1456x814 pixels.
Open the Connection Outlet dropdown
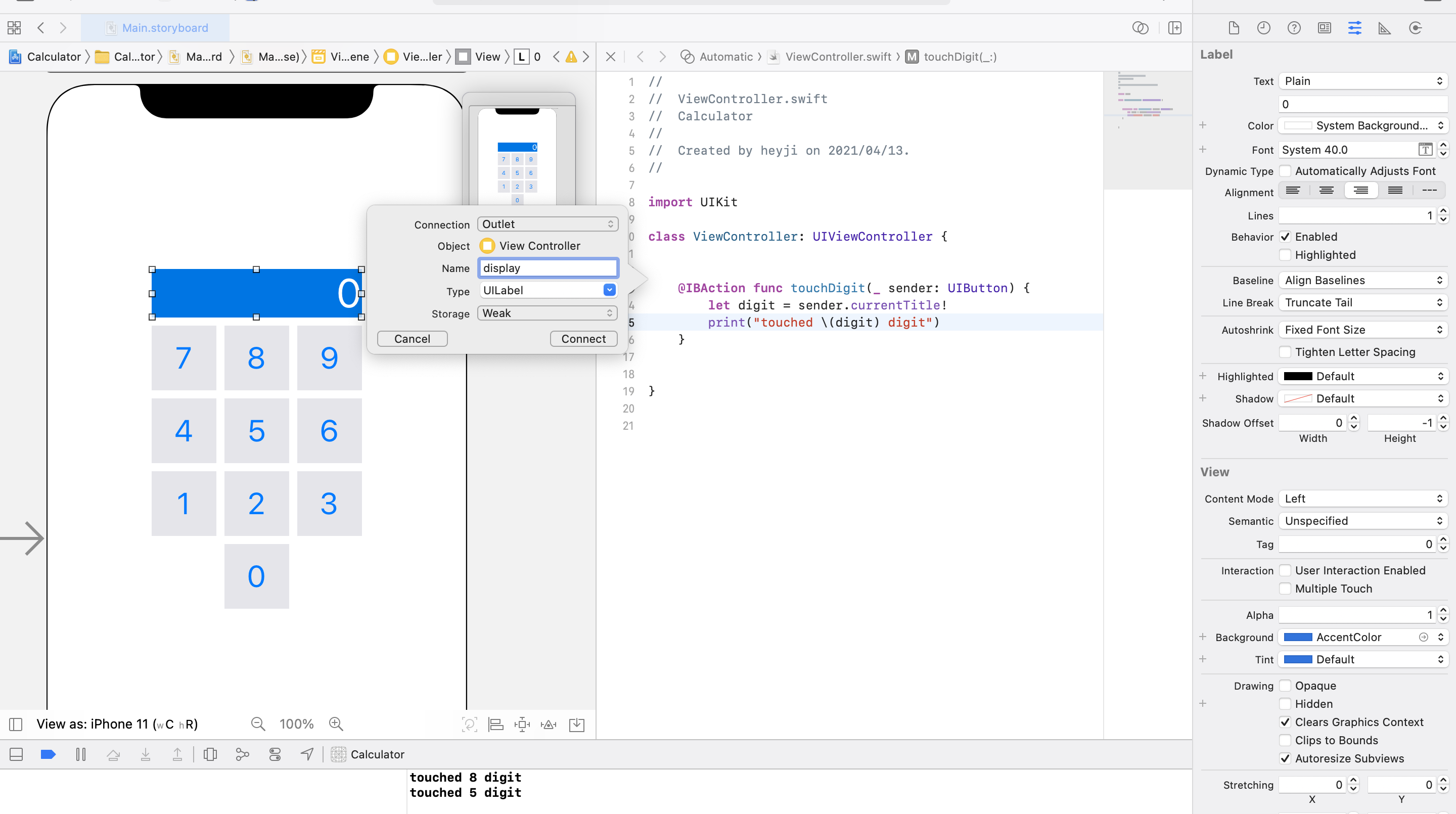coord(547,224)
